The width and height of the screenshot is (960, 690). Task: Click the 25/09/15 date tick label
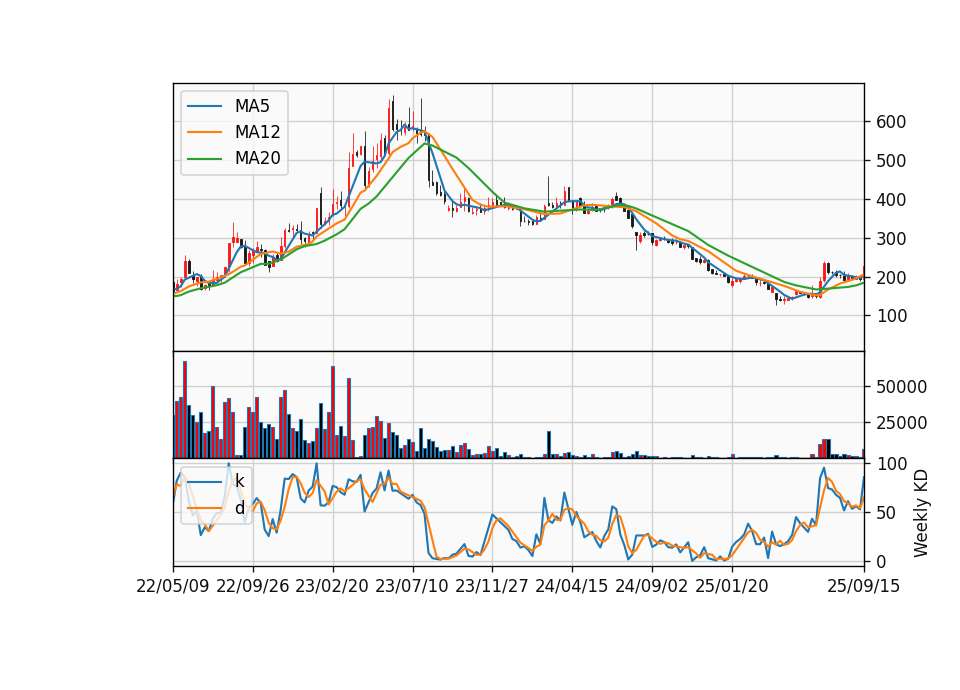point(864,586)
